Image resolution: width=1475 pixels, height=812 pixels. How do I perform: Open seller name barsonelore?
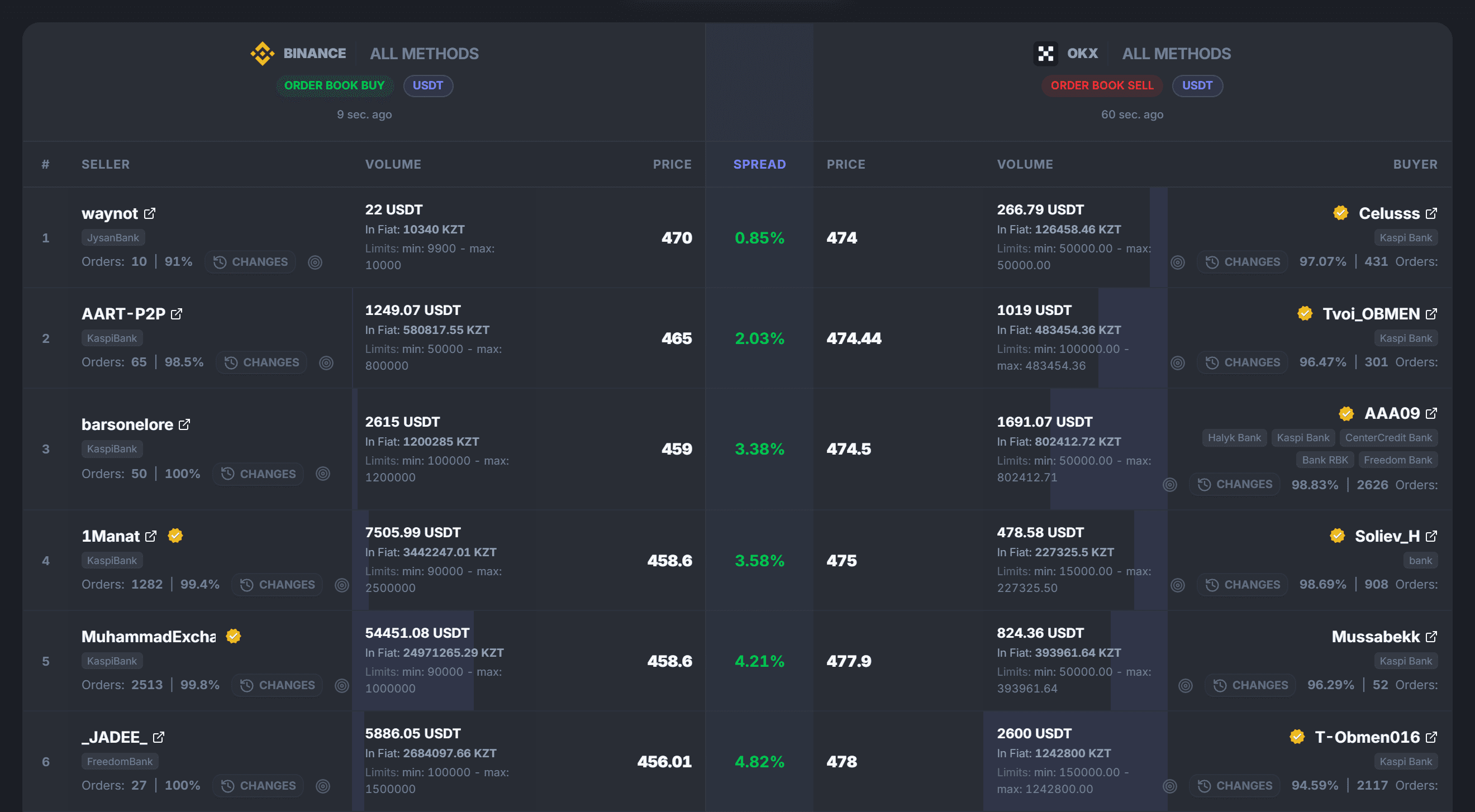point(127,424)
